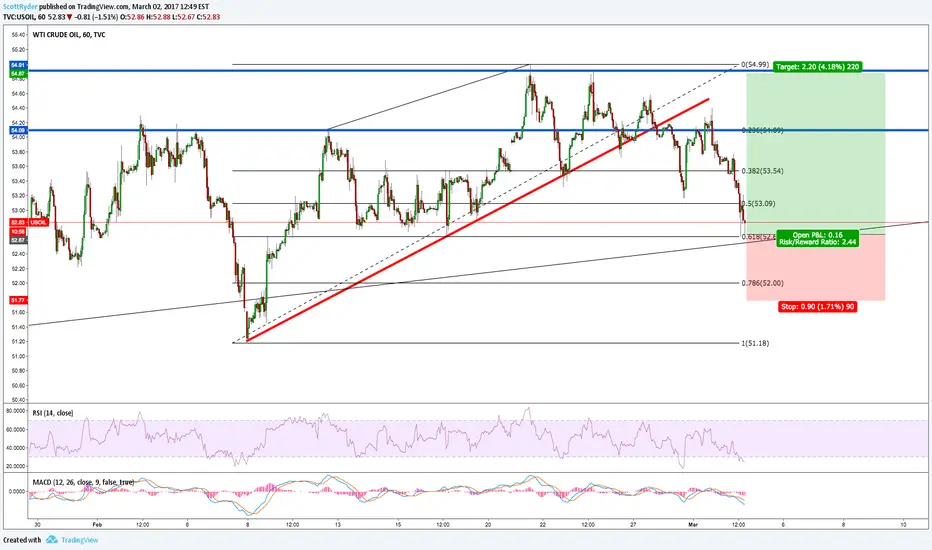Click the 'Created with' text at bottom
Viewport: 932px width, 550px height.
[x=22, y=540]
